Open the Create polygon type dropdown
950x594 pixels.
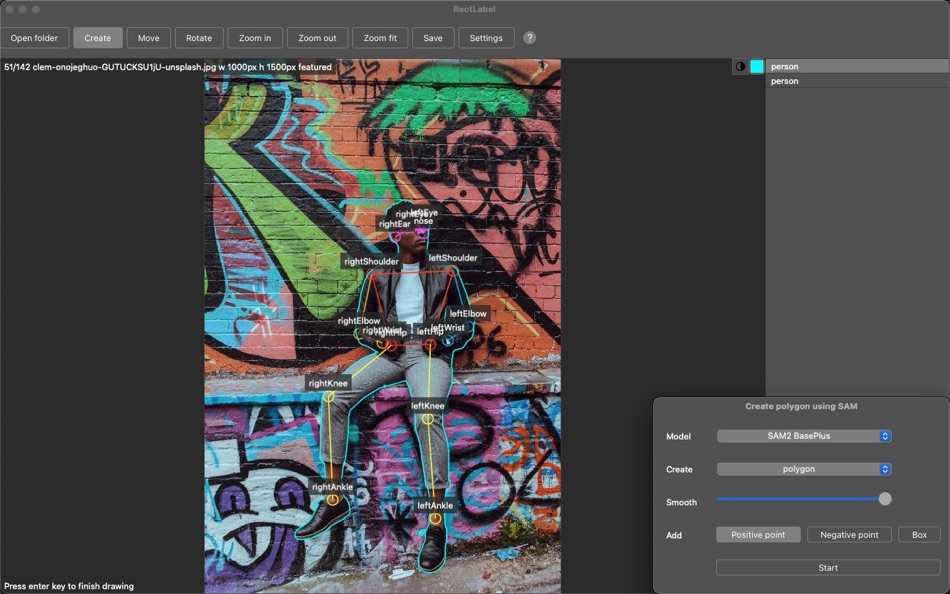pos(804,469)
